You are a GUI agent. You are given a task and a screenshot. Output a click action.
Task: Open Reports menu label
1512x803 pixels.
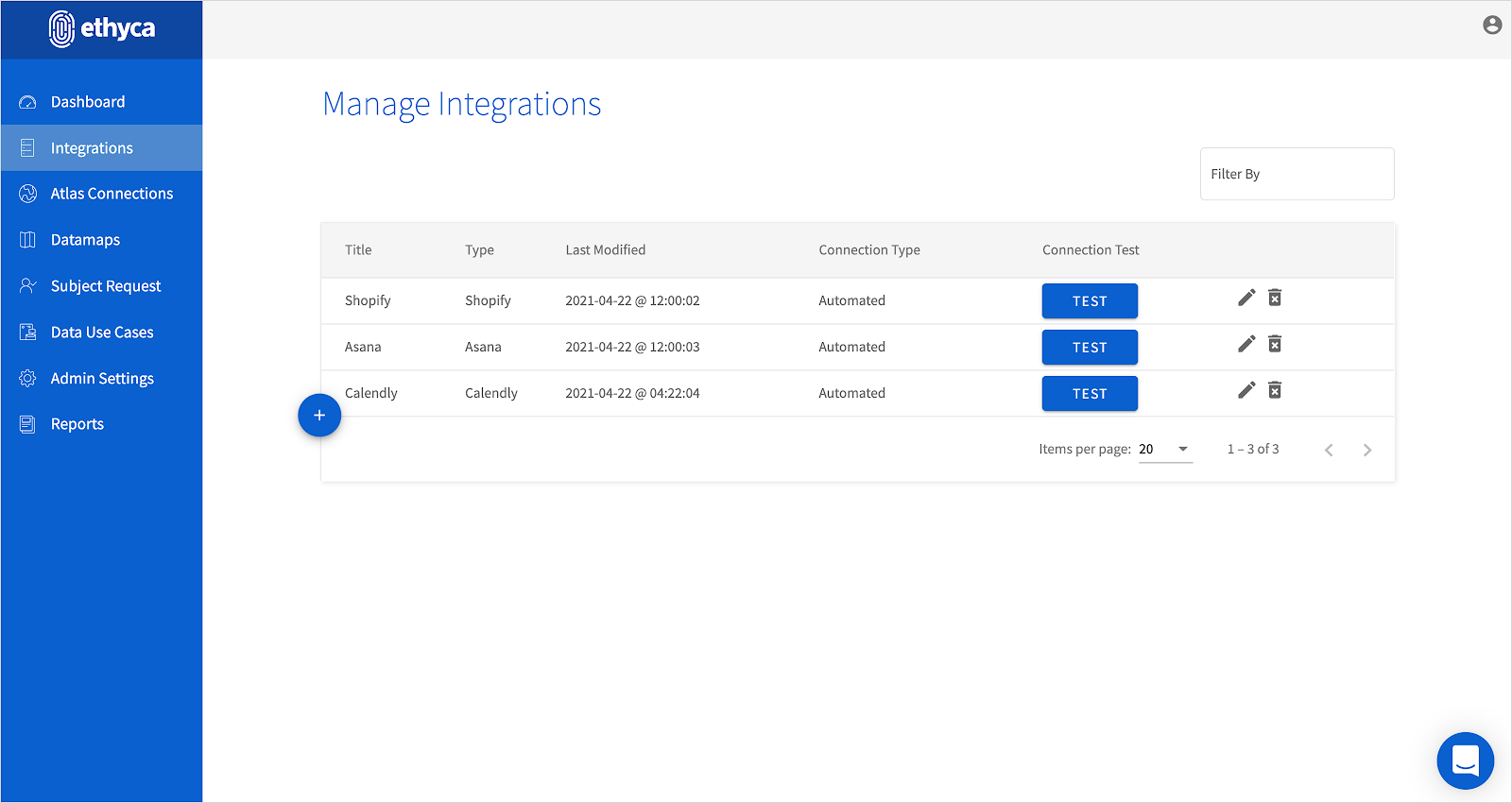pyautogui.click(x=77, y=424)
